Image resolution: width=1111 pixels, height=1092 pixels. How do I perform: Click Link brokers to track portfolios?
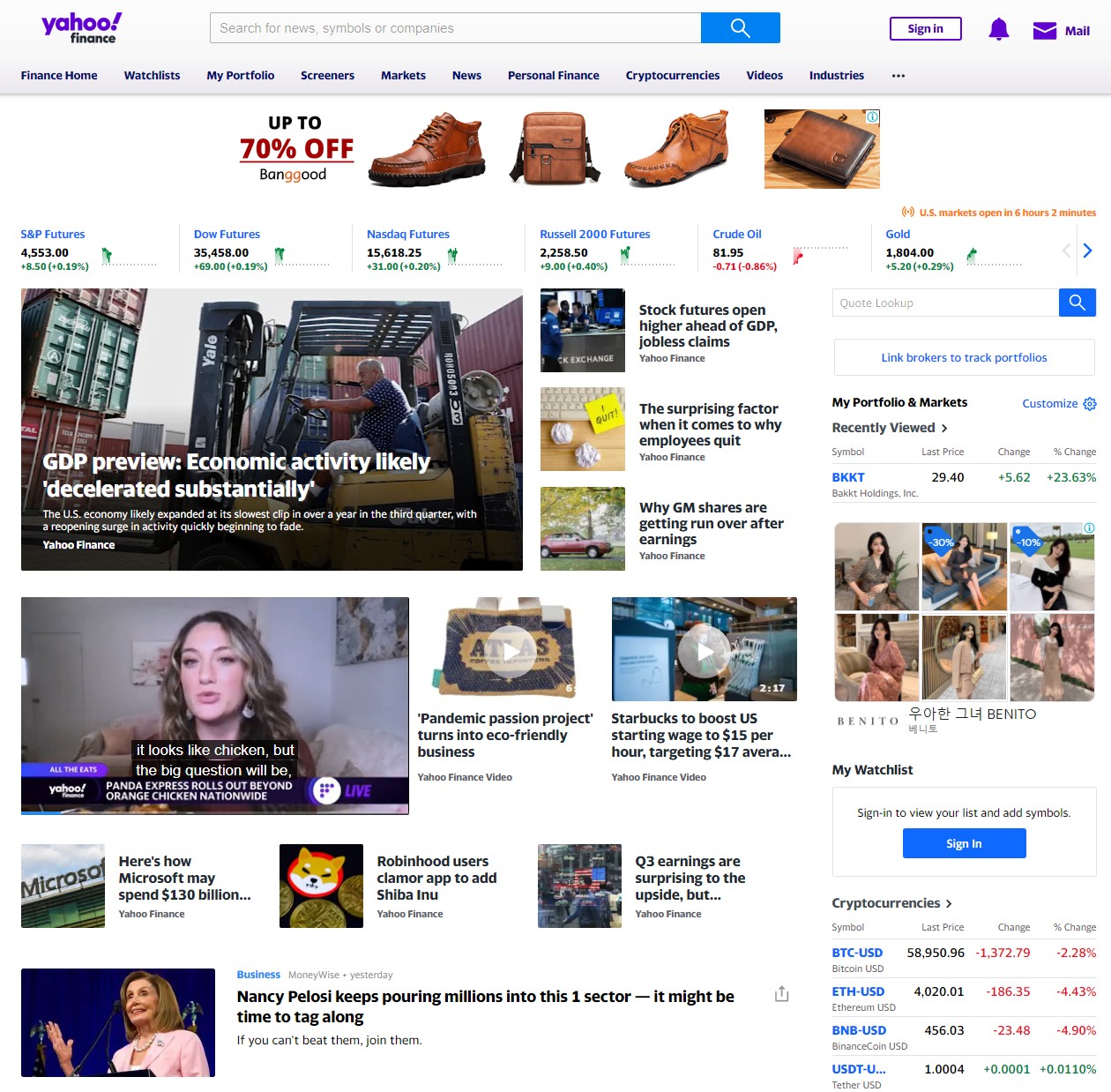(964, 357)
